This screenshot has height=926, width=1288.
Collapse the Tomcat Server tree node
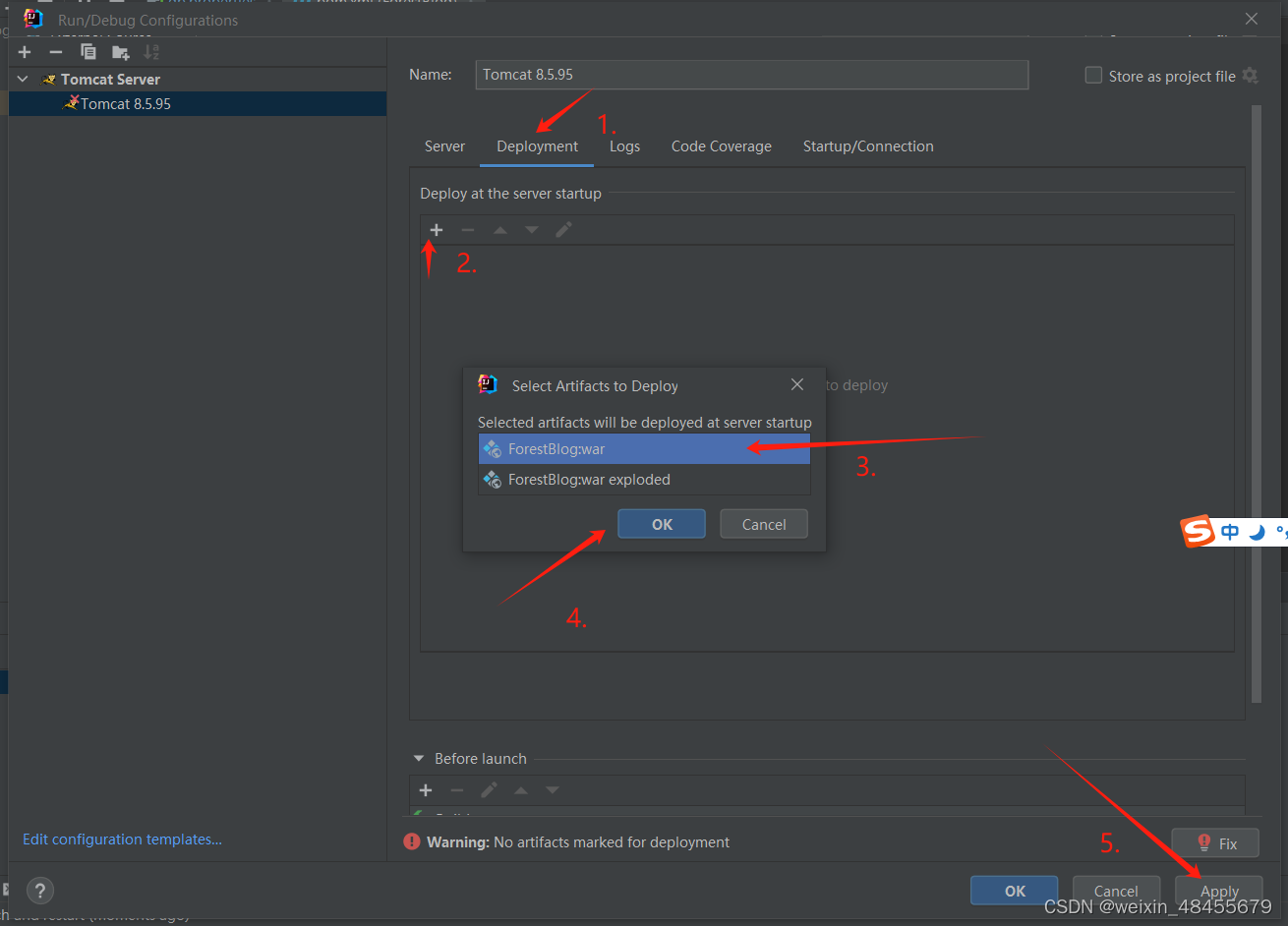(x=22, y=79)
